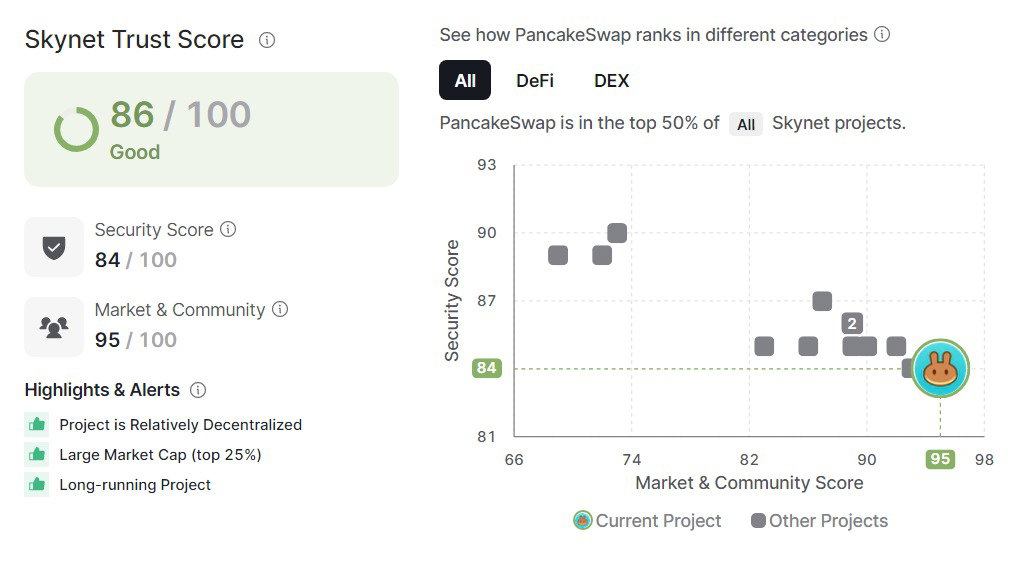
Task: Click info icon next to Skynet Trust Score
Action: (267, 40)
